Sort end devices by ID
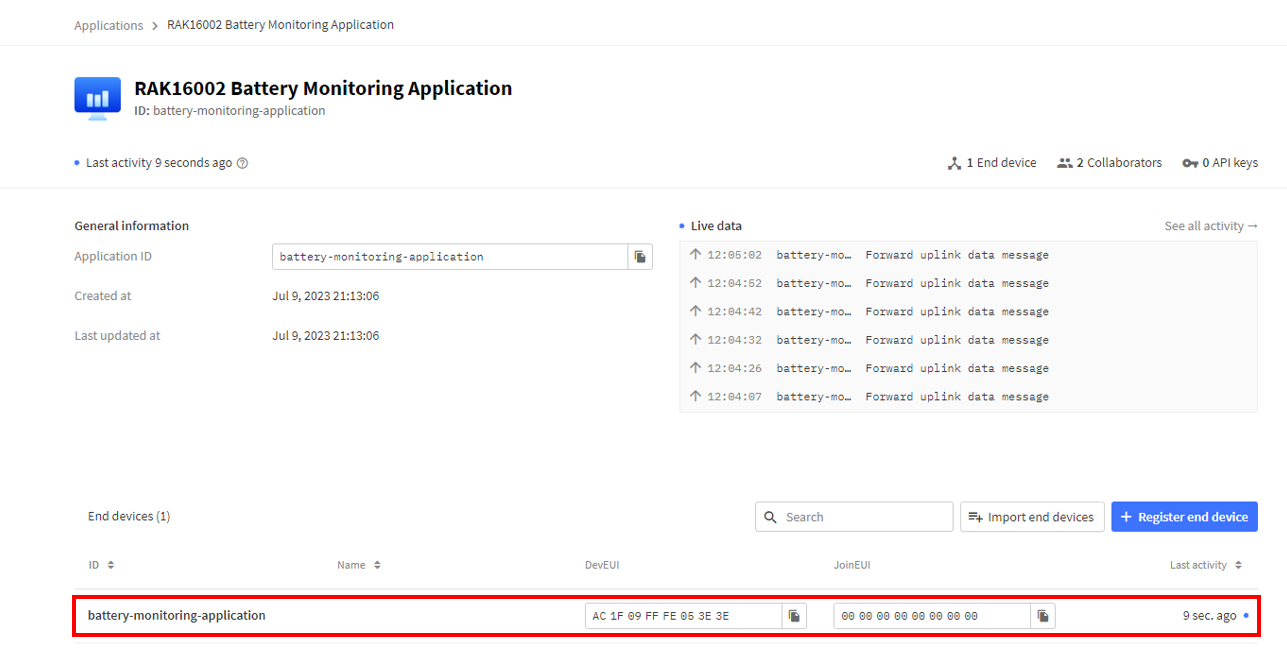The image size is (1287, 655). click(x=101, y=565)
